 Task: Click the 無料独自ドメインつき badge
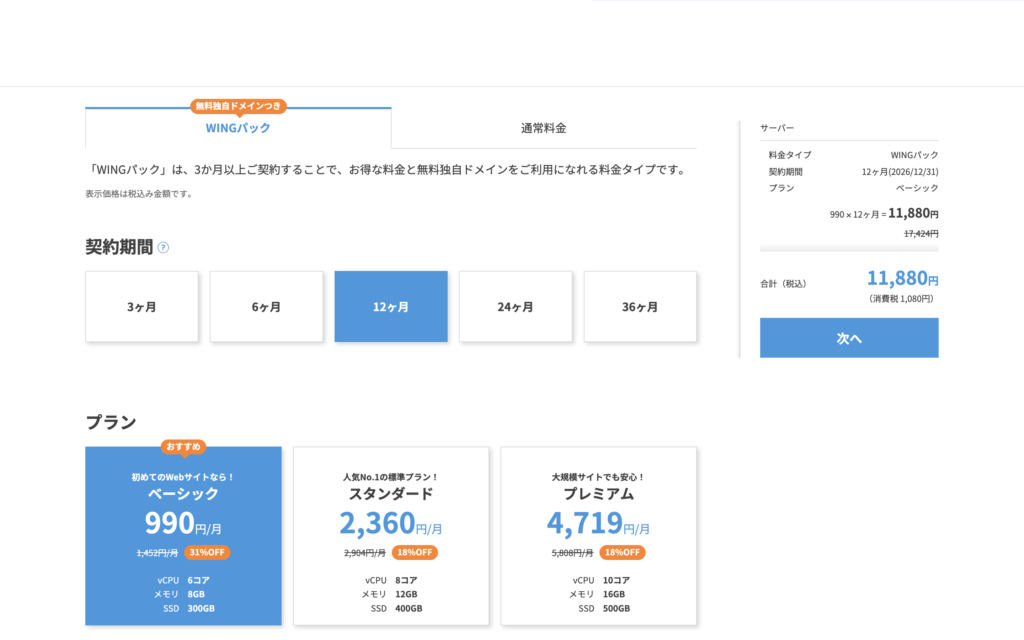(x=238, y=105)
